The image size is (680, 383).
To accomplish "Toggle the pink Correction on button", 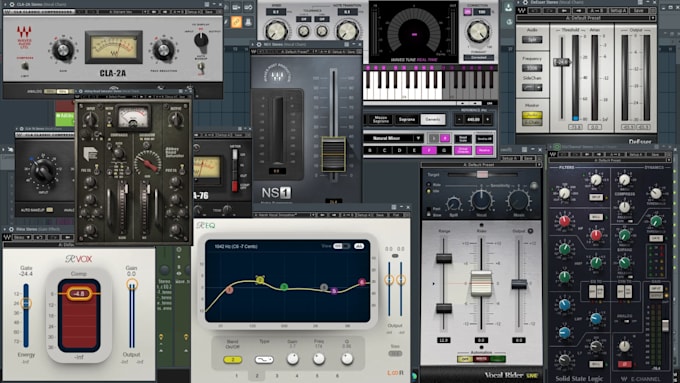I will (x=468, y=12).
